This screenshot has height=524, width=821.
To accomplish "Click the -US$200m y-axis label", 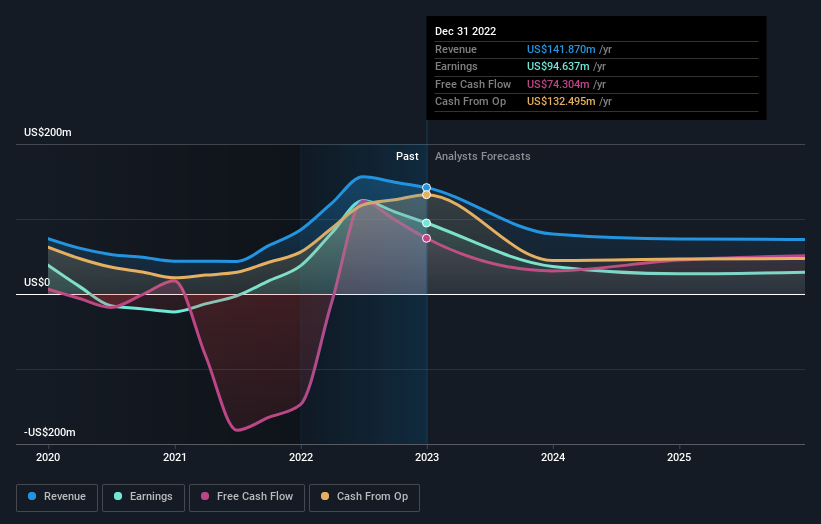I will tap(50, 432).
